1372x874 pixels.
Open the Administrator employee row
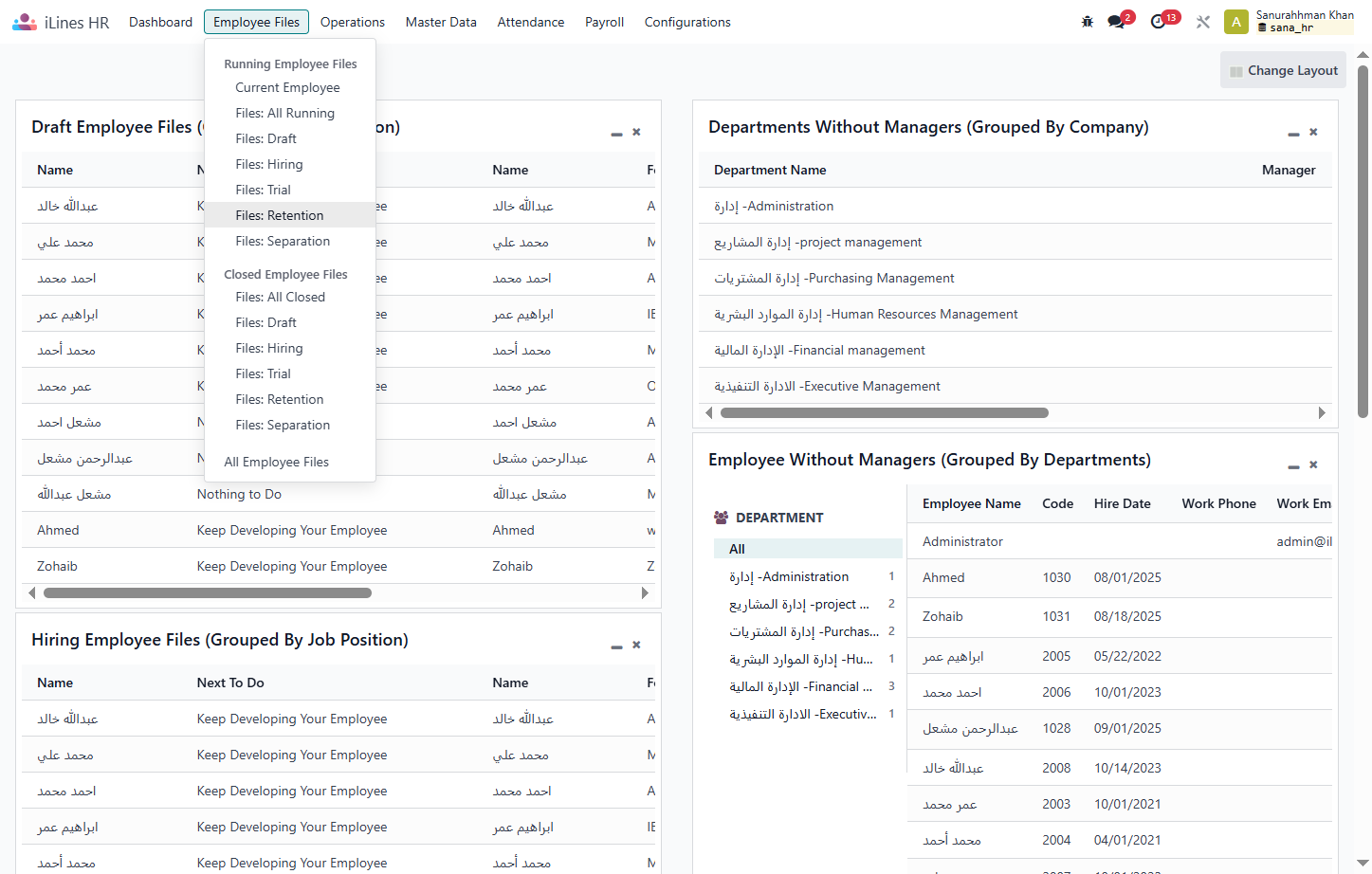coord(1120,541)
